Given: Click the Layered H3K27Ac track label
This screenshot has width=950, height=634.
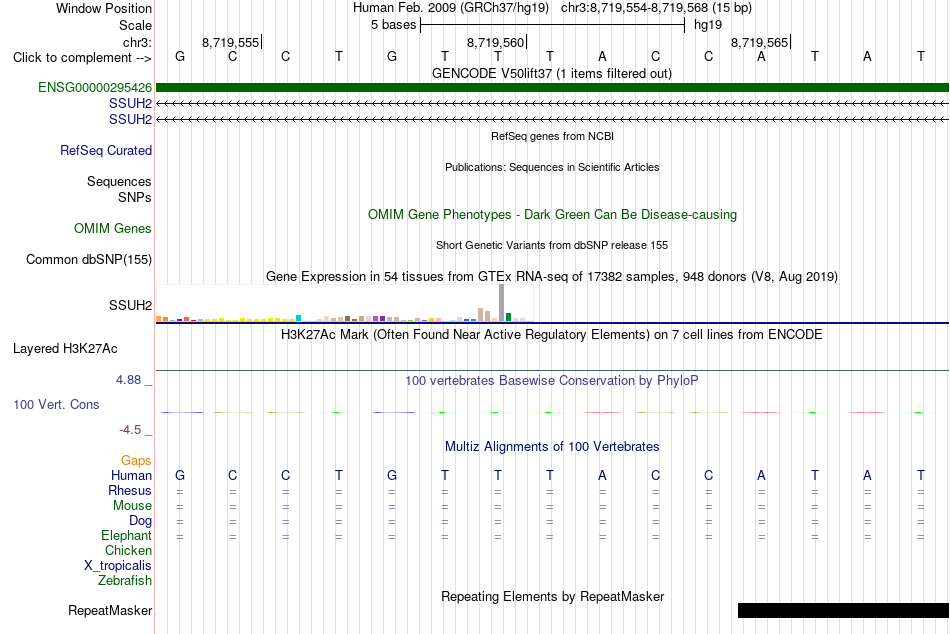Looking at the screenshot, I should coord(65,349).
